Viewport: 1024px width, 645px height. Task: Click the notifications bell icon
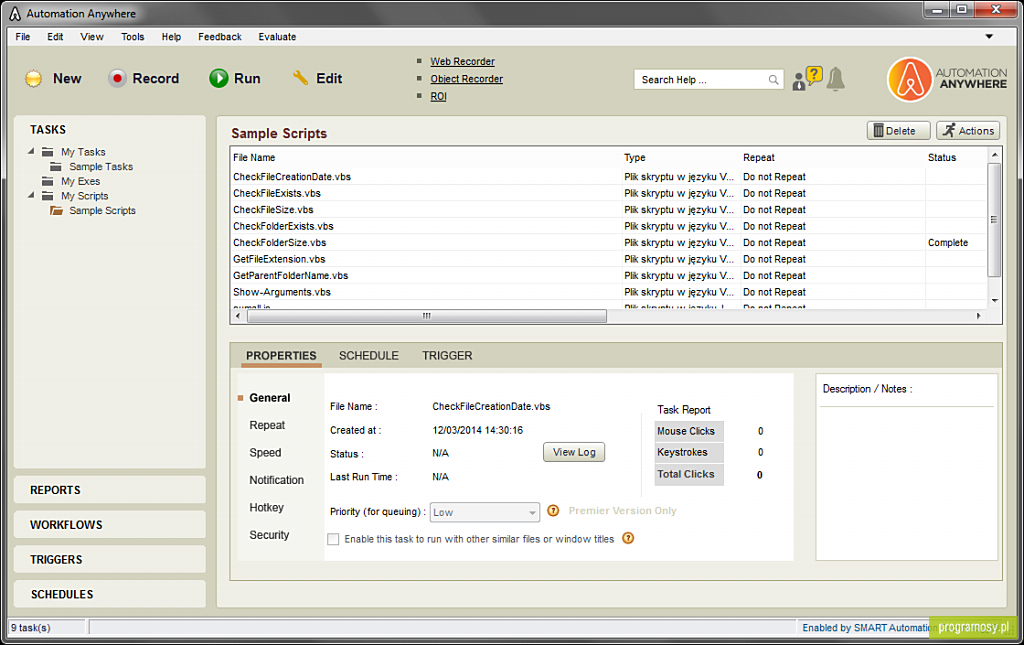[836, 79]
